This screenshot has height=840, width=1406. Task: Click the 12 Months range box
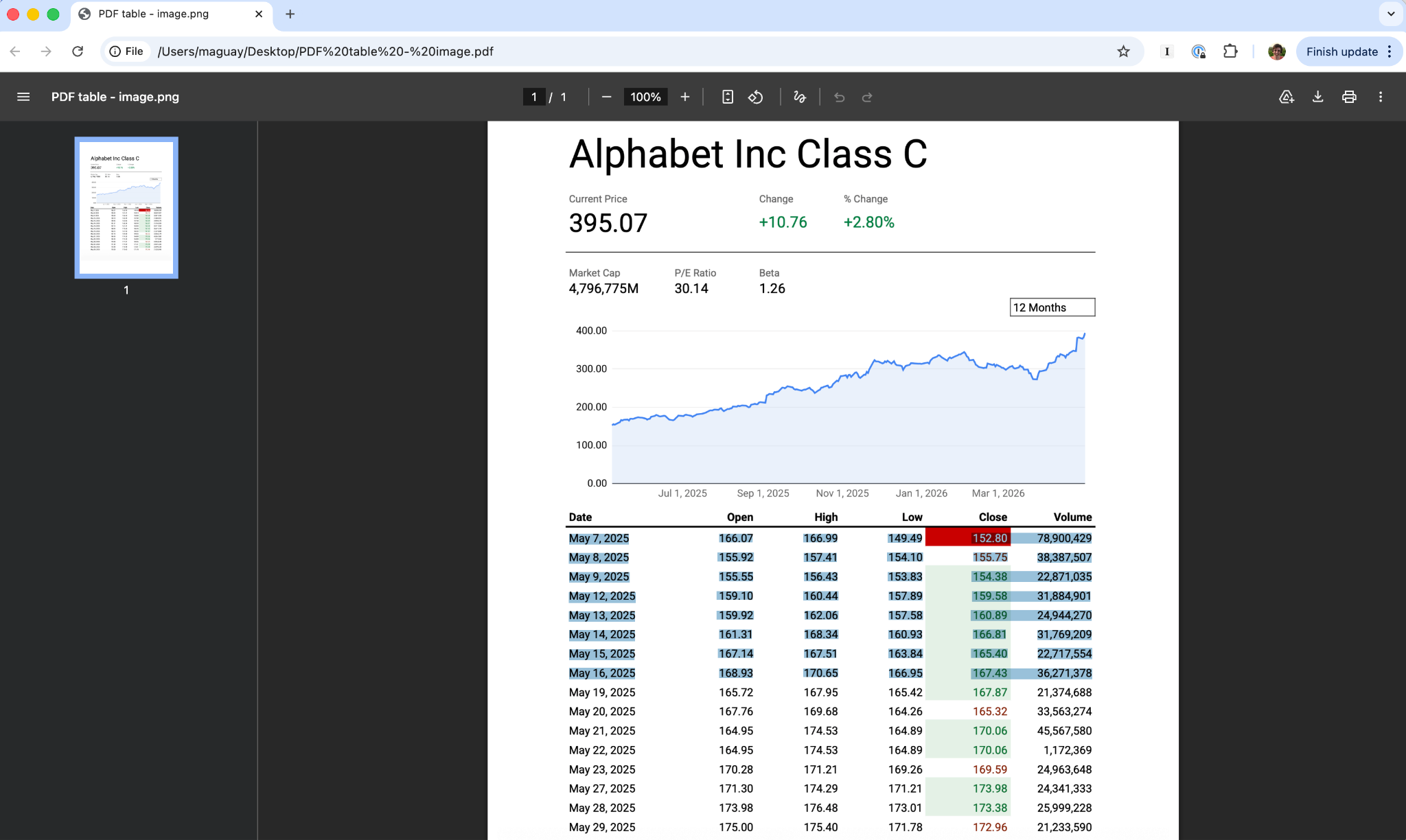[x=1052, y=307]
